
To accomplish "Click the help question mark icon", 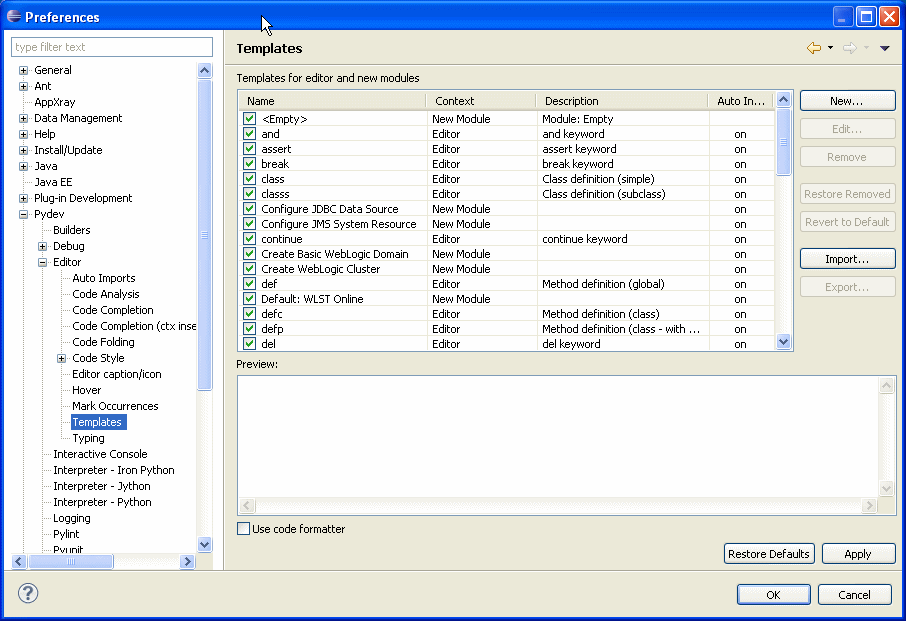I will click(x=28, y=593).
